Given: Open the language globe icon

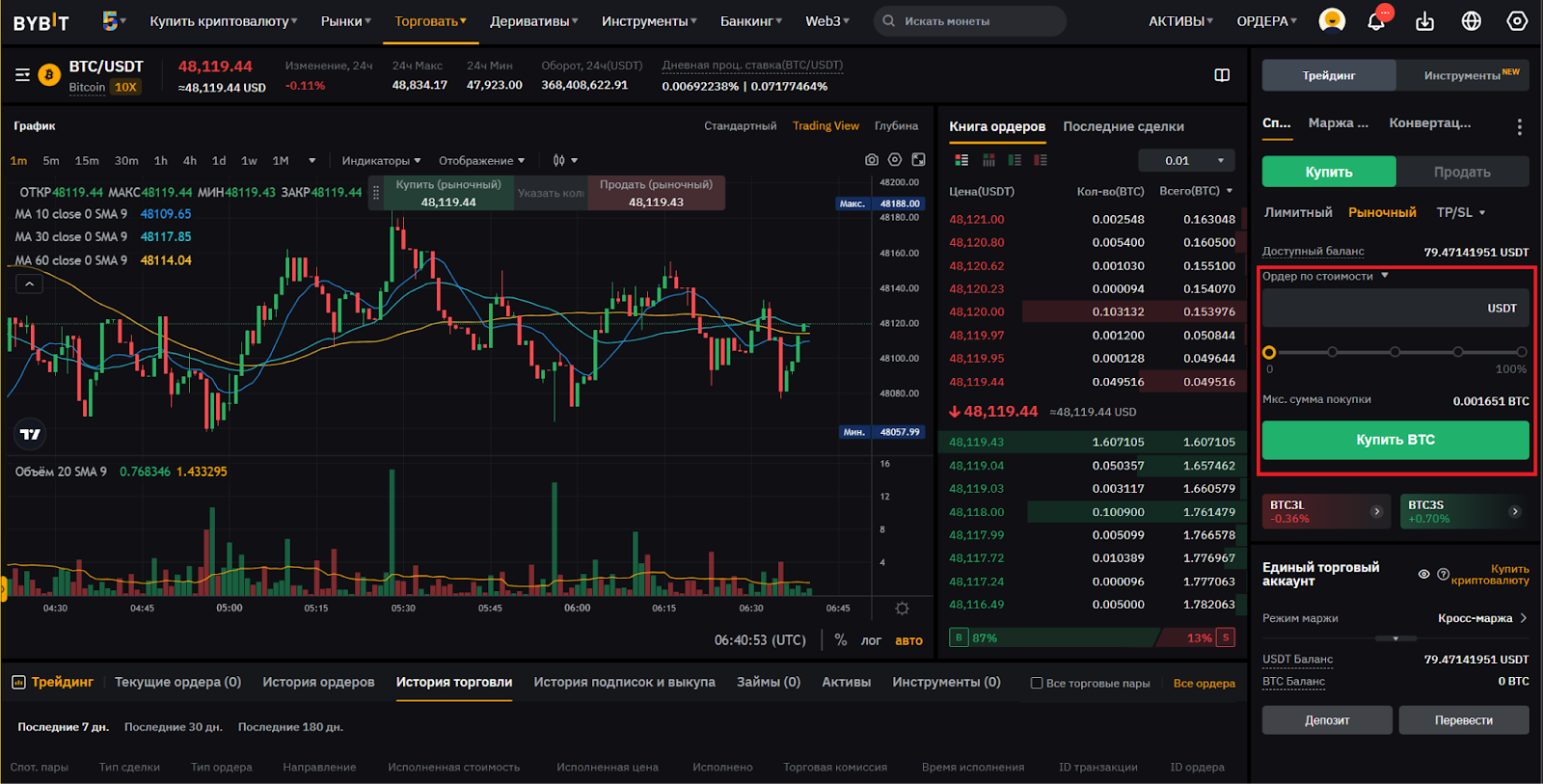Looking at the screenshot, I should click(1472, 20).
